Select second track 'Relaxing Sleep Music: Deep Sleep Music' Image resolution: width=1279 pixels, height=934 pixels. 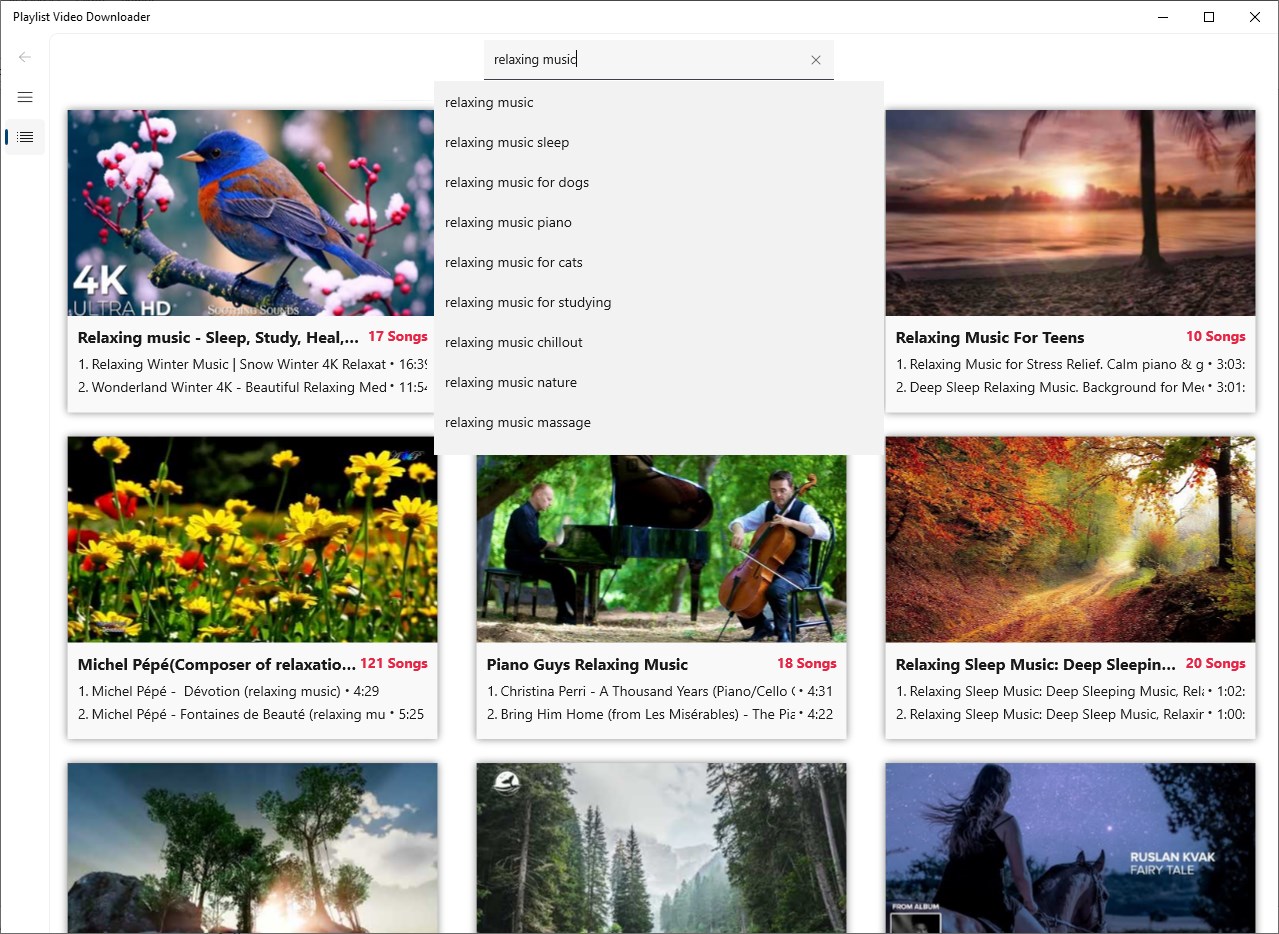pyautogui.click(x=1071, y=714)
